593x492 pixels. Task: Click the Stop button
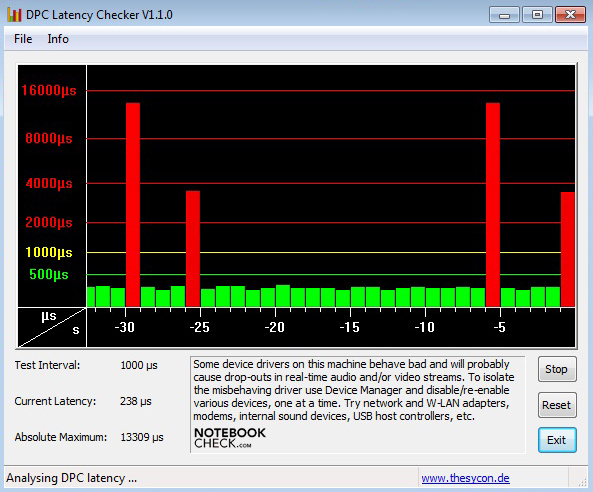(557, 369)
